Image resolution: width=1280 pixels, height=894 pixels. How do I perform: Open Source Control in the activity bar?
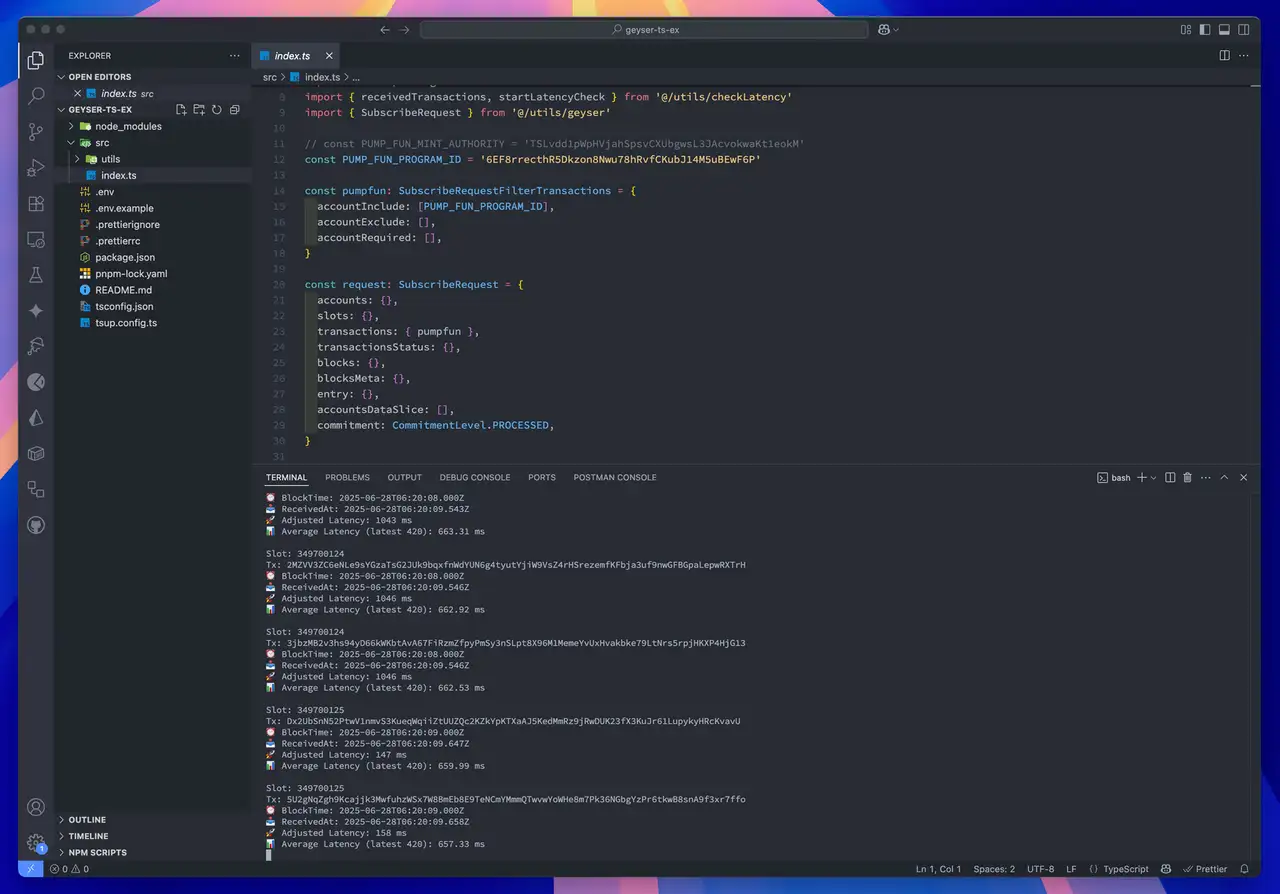(35, 131)
